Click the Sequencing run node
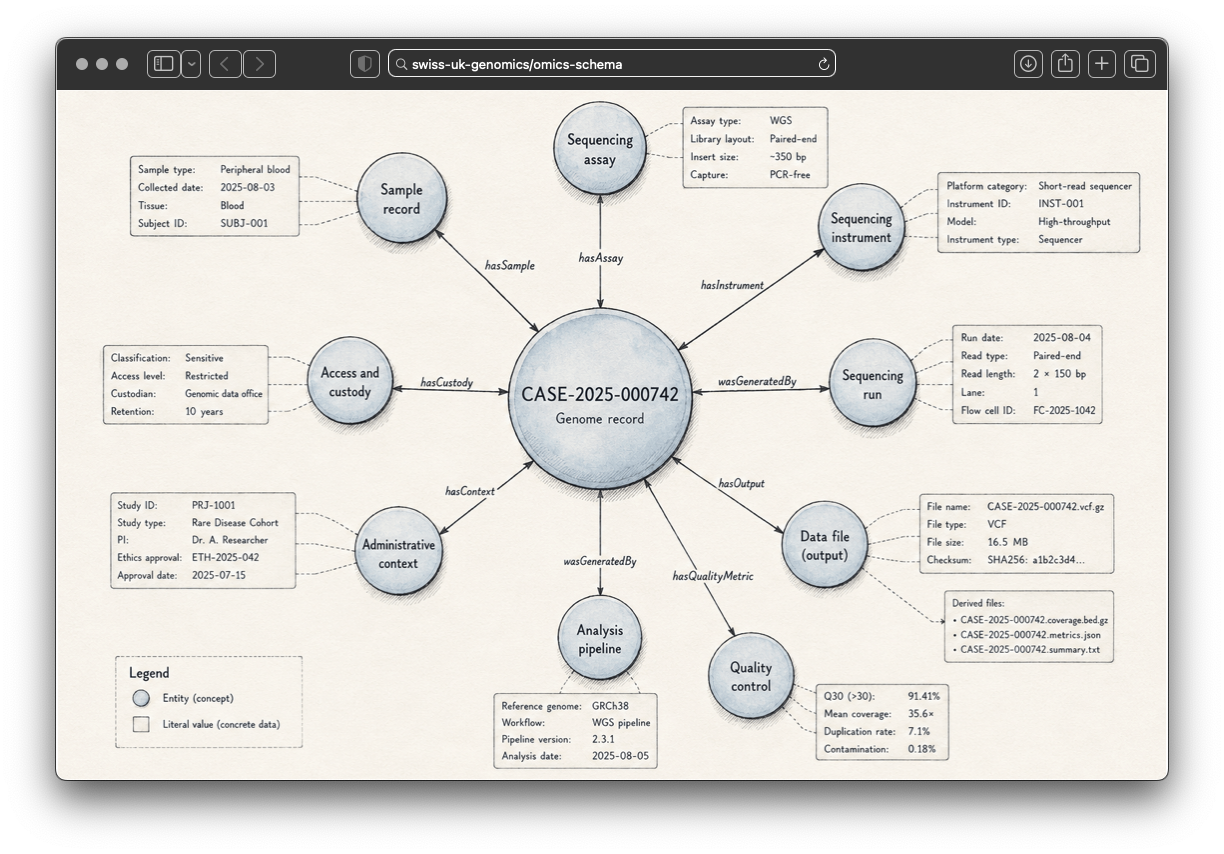Viewport: 1224px width, 854px height. pos(873,384)
